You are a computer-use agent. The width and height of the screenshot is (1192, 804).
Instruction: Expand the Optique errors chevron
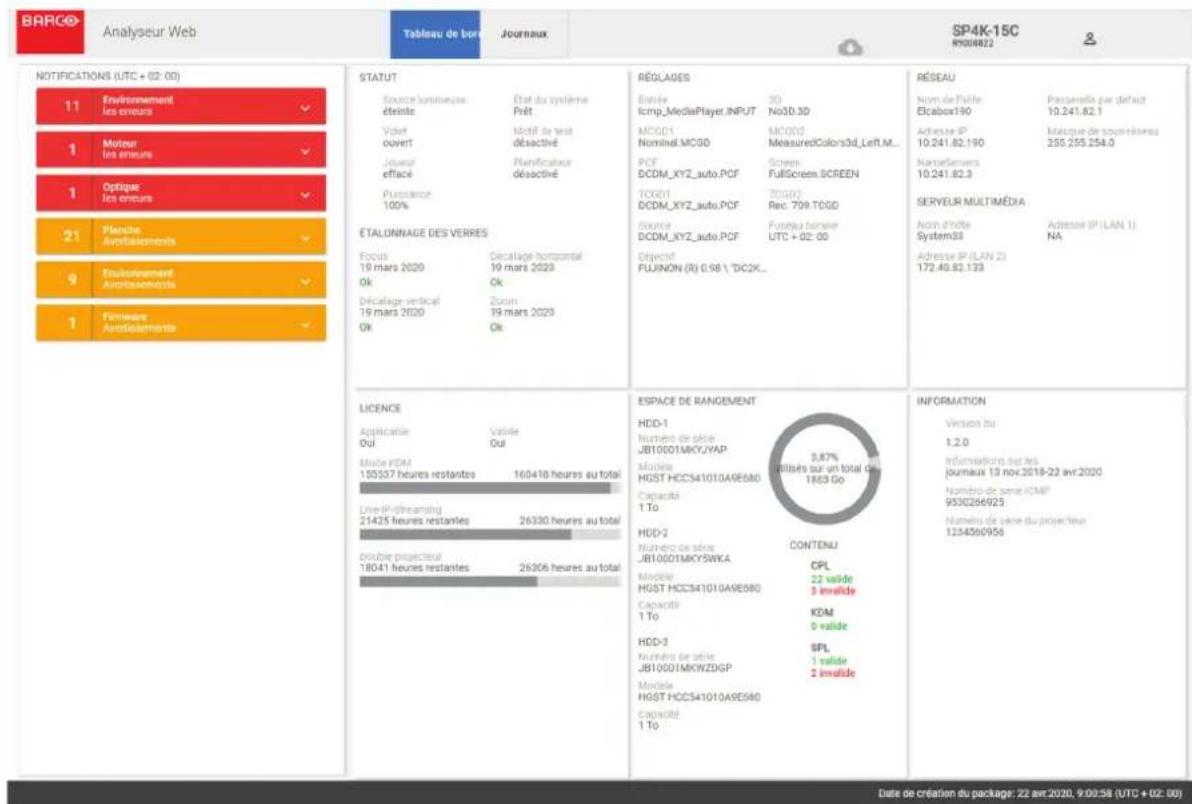pos(305,195)
